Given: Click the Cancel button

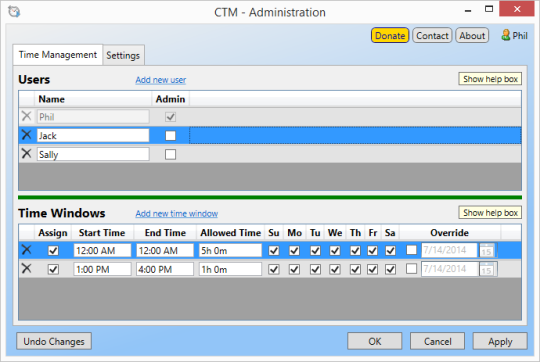Looking at the screenshot, I should click(437, 341).
